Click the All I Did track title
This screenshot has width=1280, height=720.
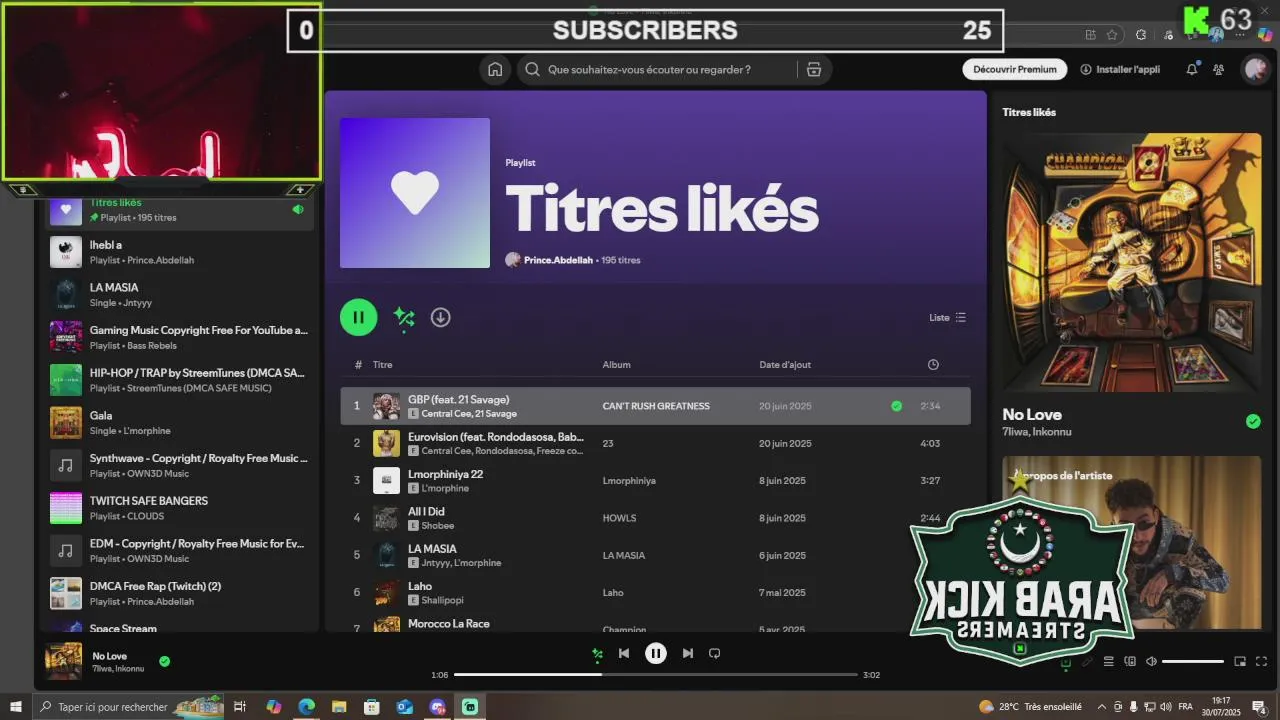pyautogui.click(x=426, y=511)
